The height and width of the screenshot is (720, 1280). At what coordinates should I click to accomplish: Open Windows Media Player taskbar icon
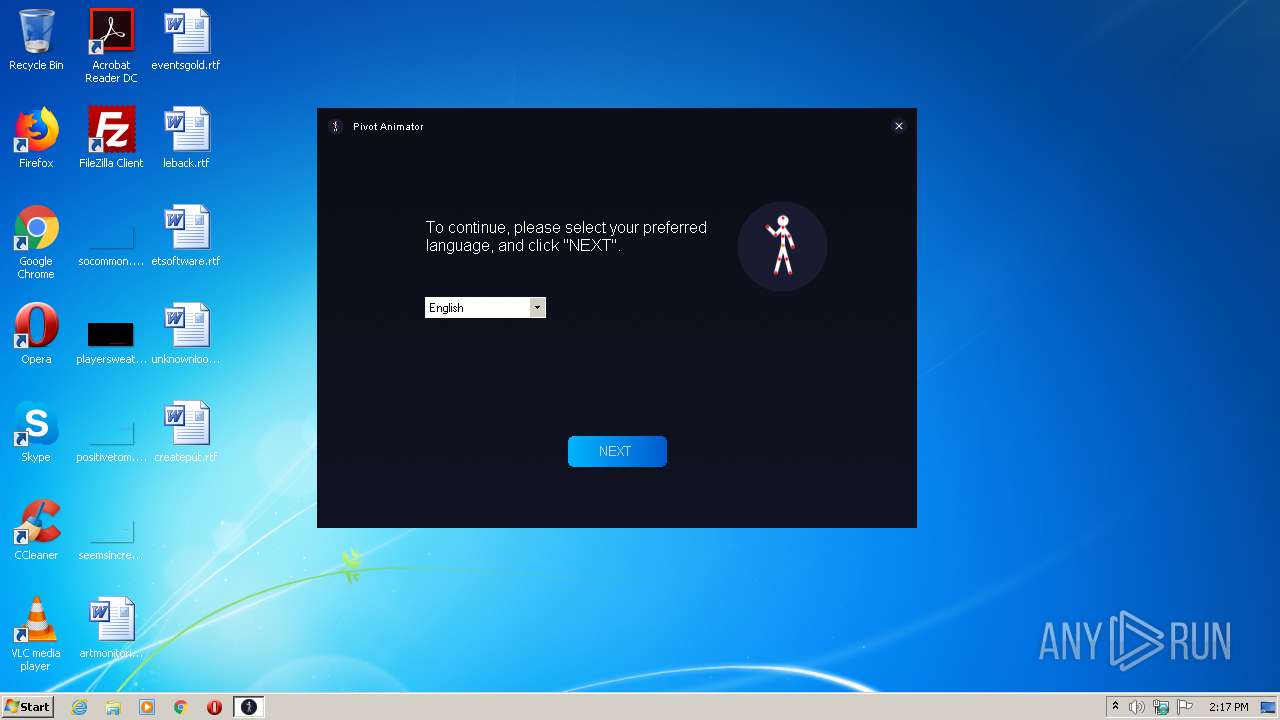[147, 707]
